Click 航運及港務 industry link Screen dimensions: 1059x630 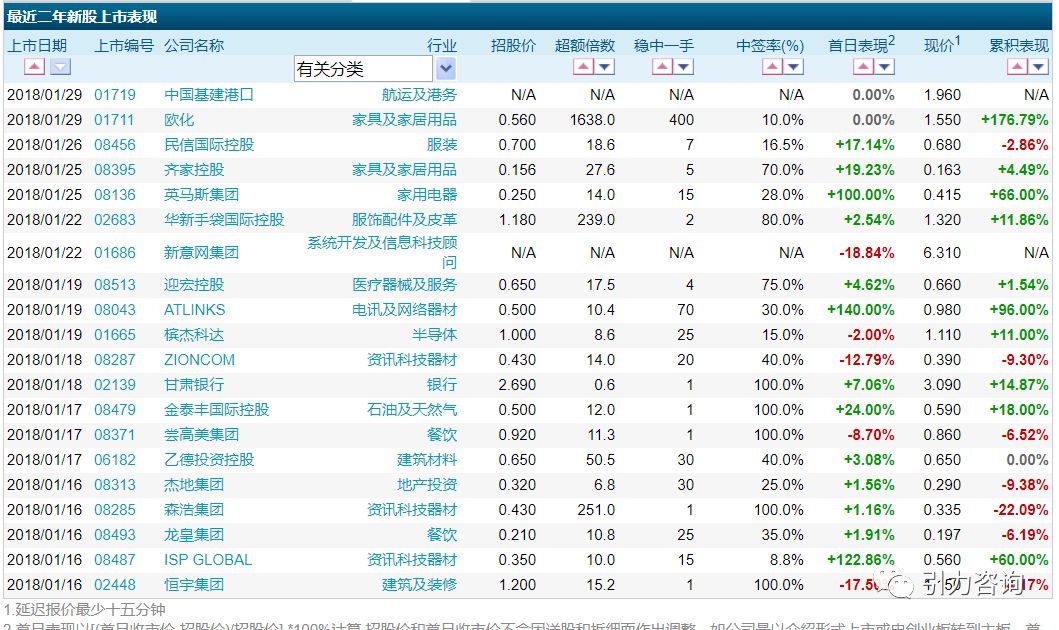coord(419,95)
